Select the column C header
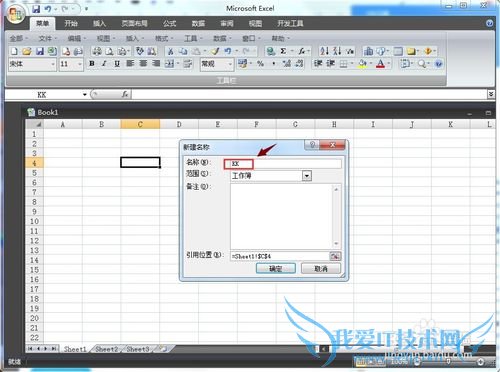The height and width of the screenshot is (372, 500). [140, 124]
